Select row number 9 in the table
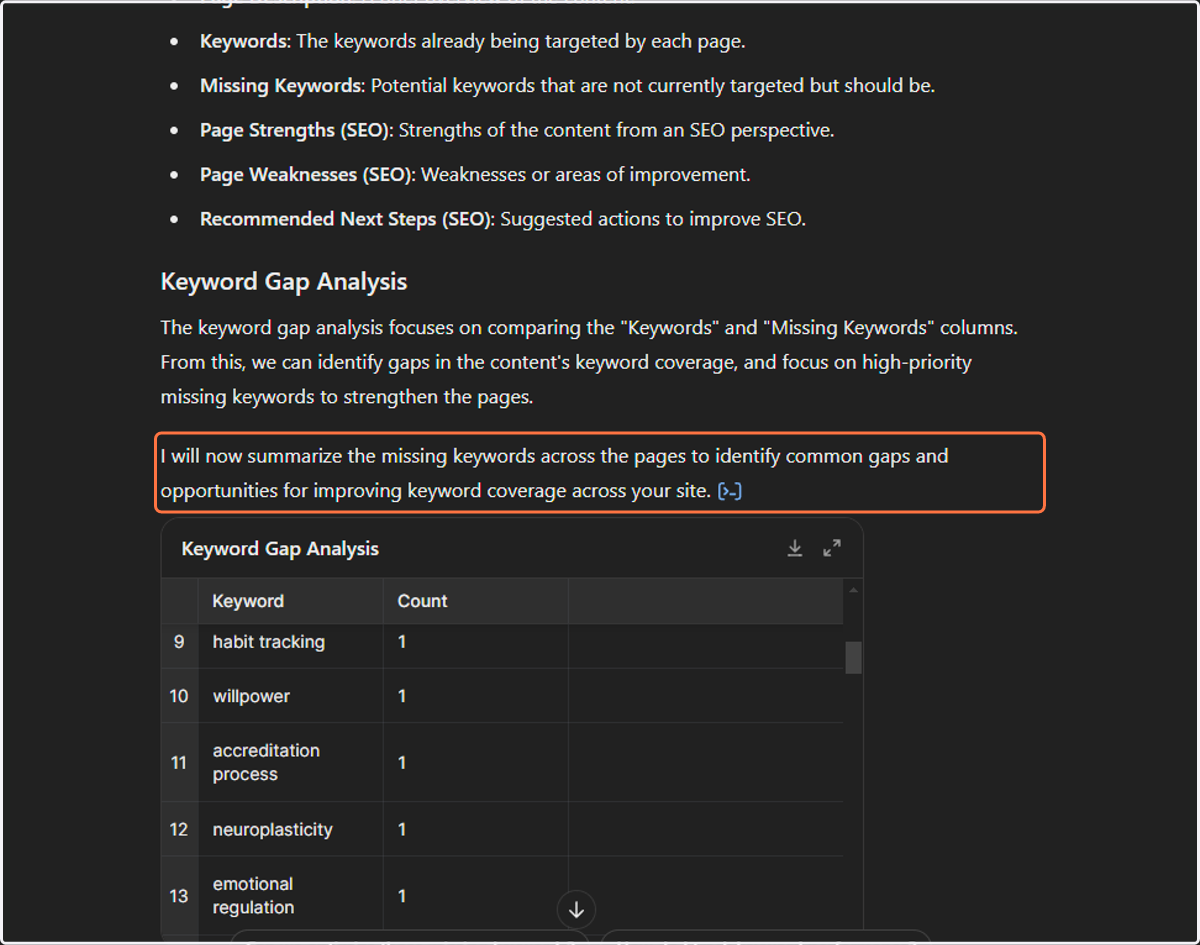This screenshot has height=945, width=1200. pyautogui.click(x=180, y=642)
